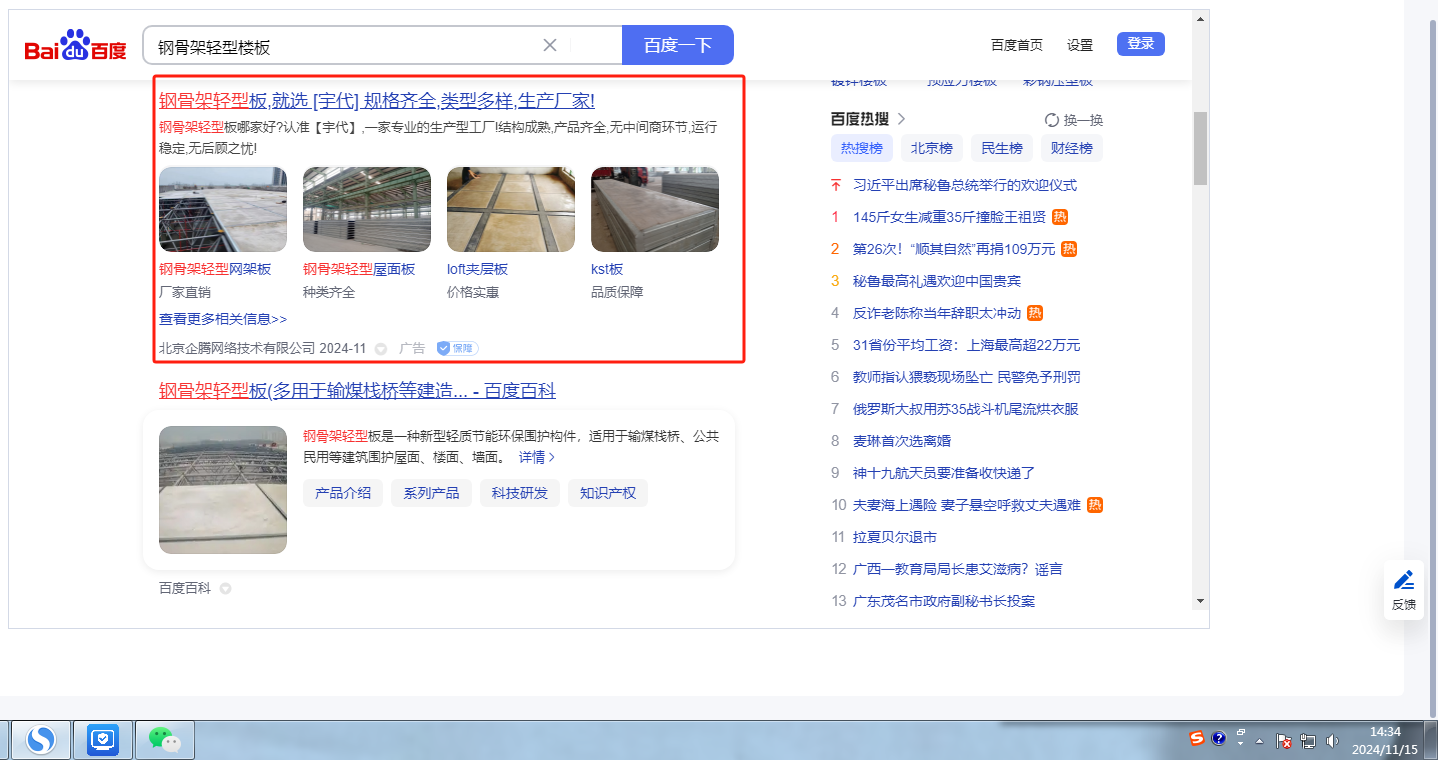Image resolution: width=1438 pixels, height=760 pixels.
Task: Open the ad title 钢骨架轻型板,就选[宇代]
Action: (x=377, y=101)
